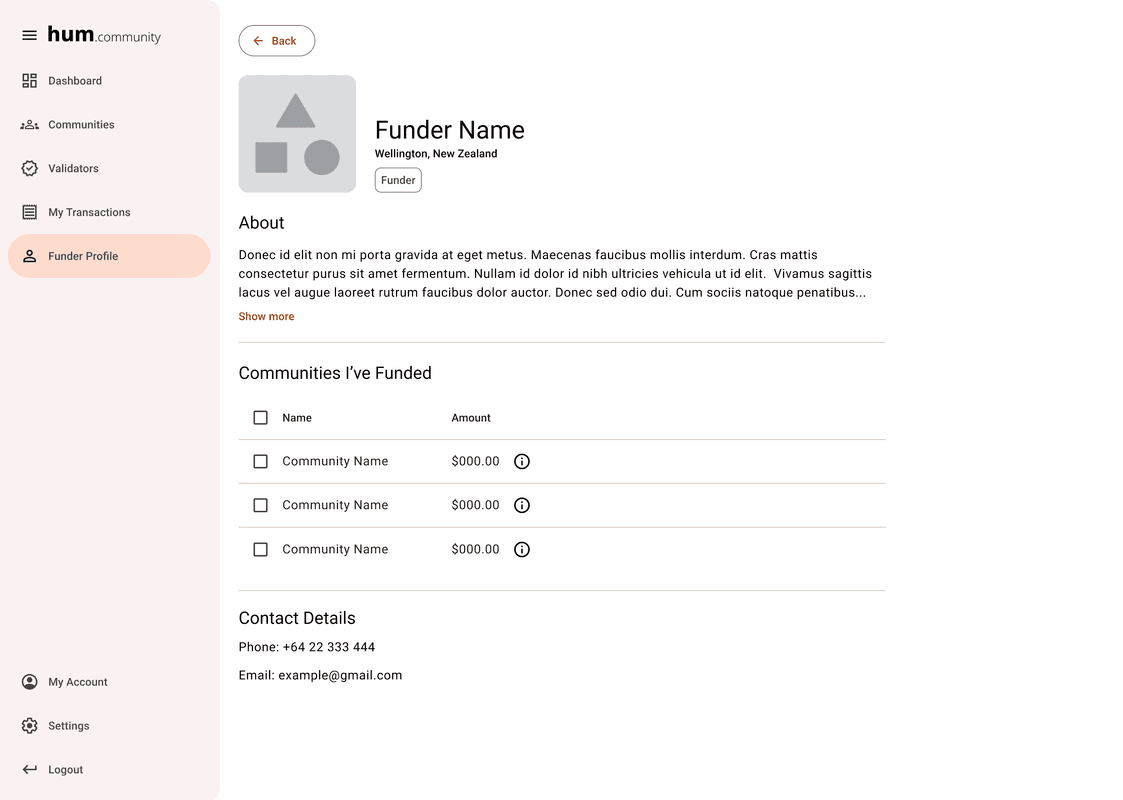Viewport: 1123px width, 800px height.
Task: Check the second Community Name row checkbox
Action: 261,506
